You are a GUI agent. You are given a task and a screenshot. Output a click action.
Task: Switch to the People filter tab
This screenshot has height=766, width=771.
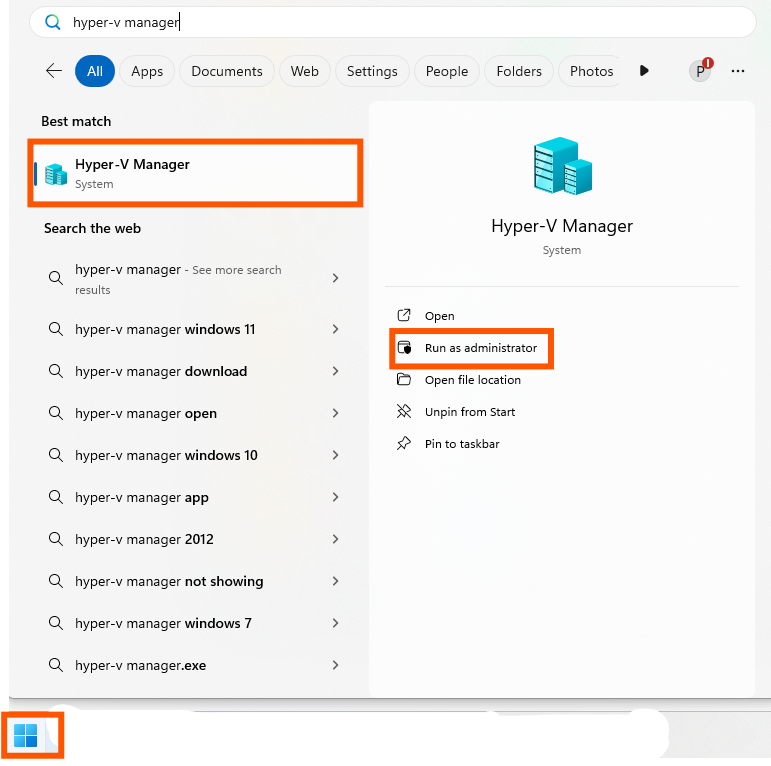pyautogui.click(x=446, y=71)
